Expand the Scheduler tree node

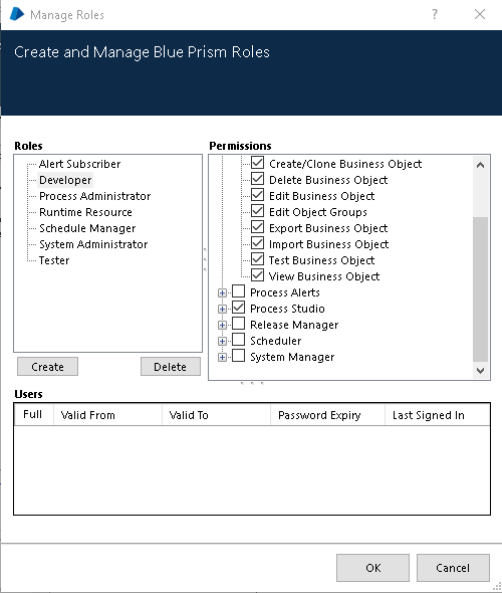pyautogui.click(x=222, y=341)
